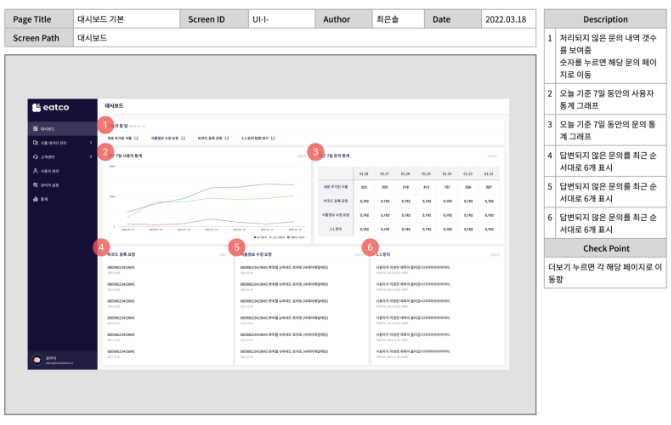Click the 대시보드 dashboard icon in sidebar
The image size is (671, 425).
tap(36, 128)
